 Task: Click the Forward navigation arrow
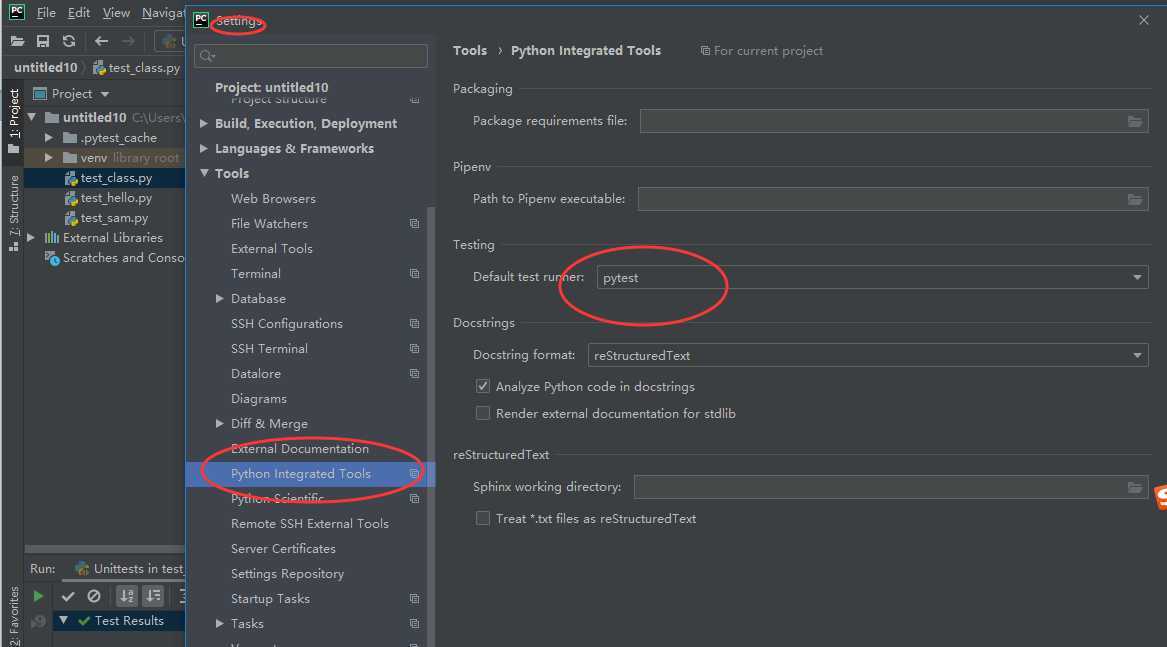[128, 41]
